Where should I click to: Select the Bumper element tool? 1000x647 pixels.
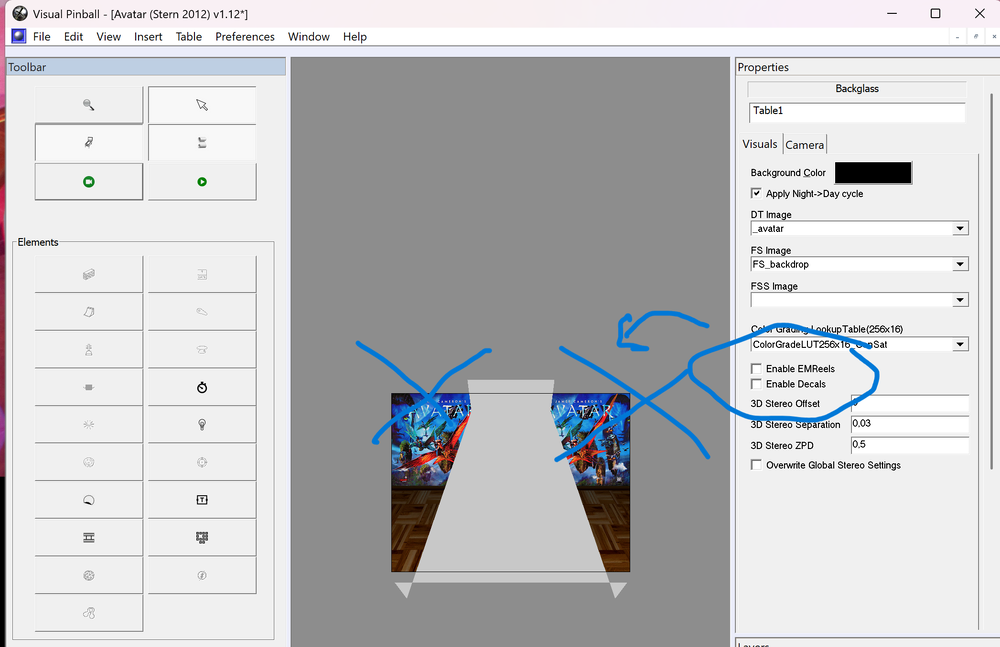click(202, 350)
